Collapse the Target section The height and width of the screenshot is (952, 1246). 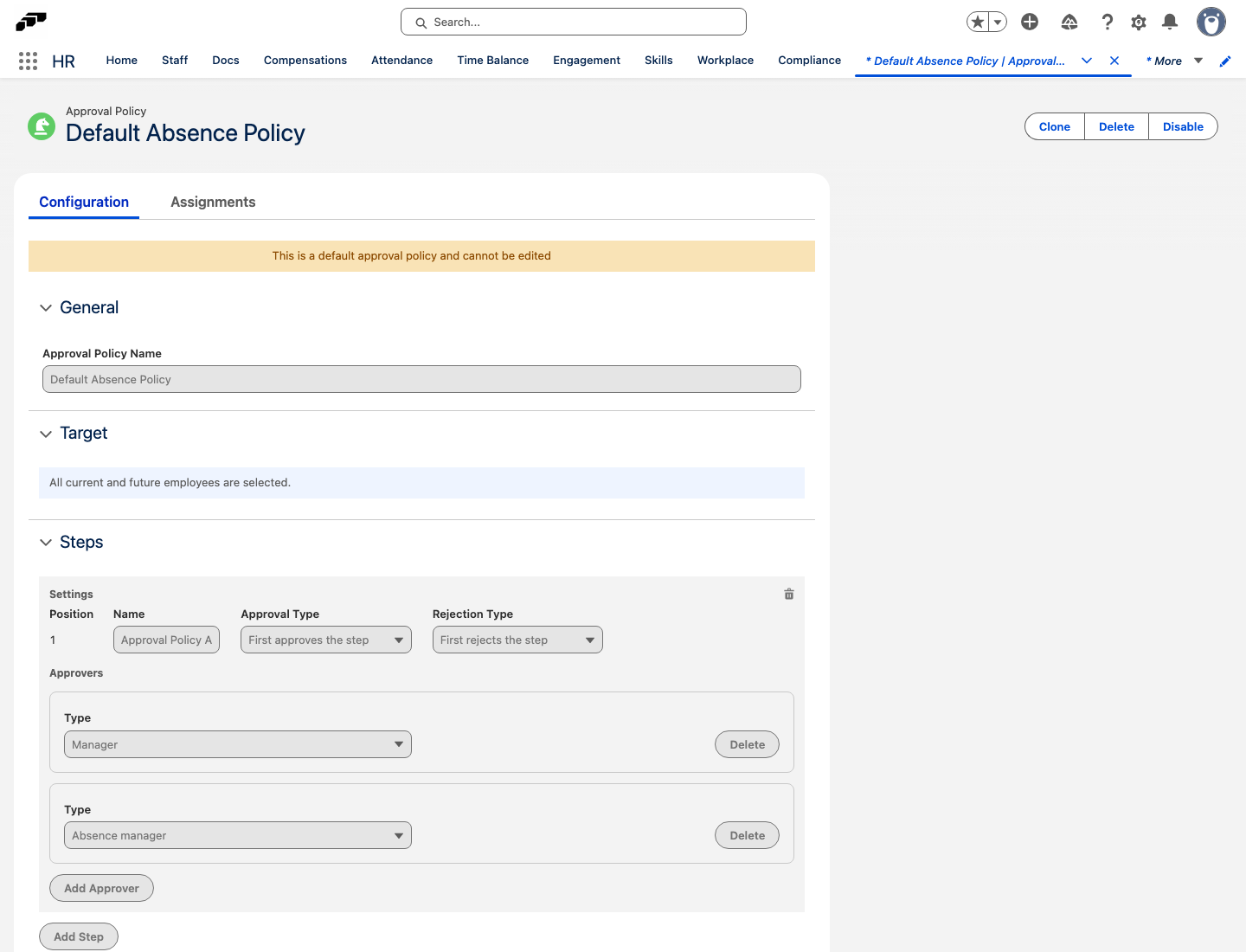[x=46, y=434]
